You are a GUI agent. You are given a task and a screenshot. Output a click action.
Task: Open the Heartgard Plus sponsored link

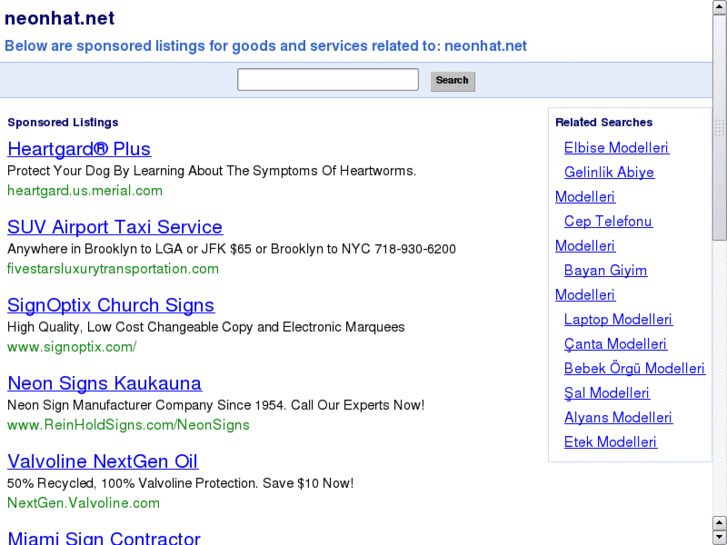[x=79, y=149]
